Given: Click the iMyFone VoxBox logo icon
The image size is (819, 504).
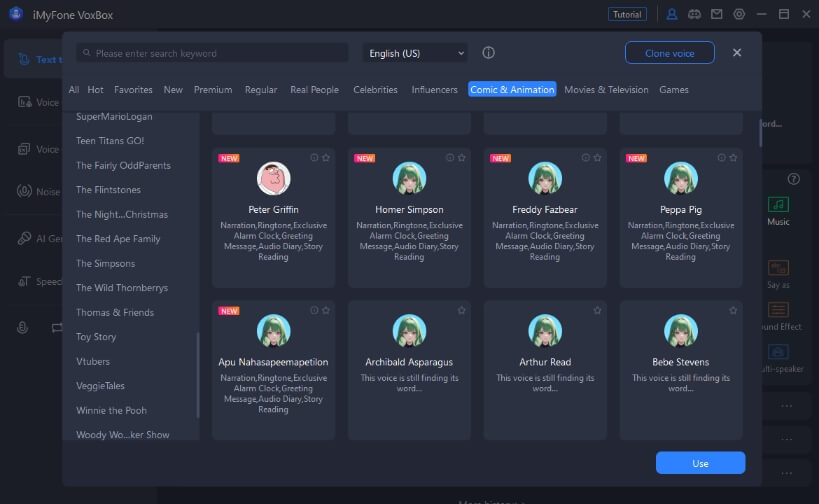Looking at the screenshot, I should click(x=16, y=14).
